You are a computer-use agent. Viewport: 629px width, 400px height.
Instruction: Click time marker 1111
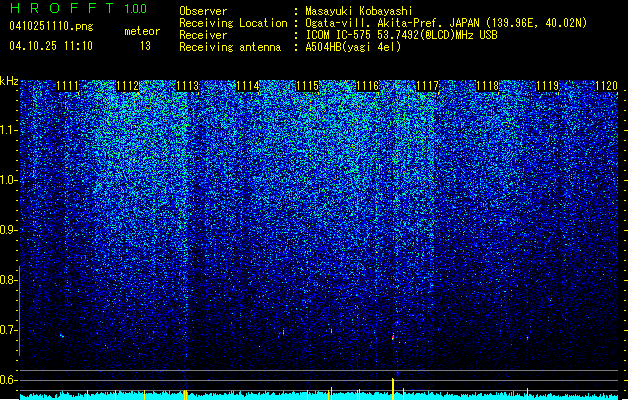tap(67, 86)
